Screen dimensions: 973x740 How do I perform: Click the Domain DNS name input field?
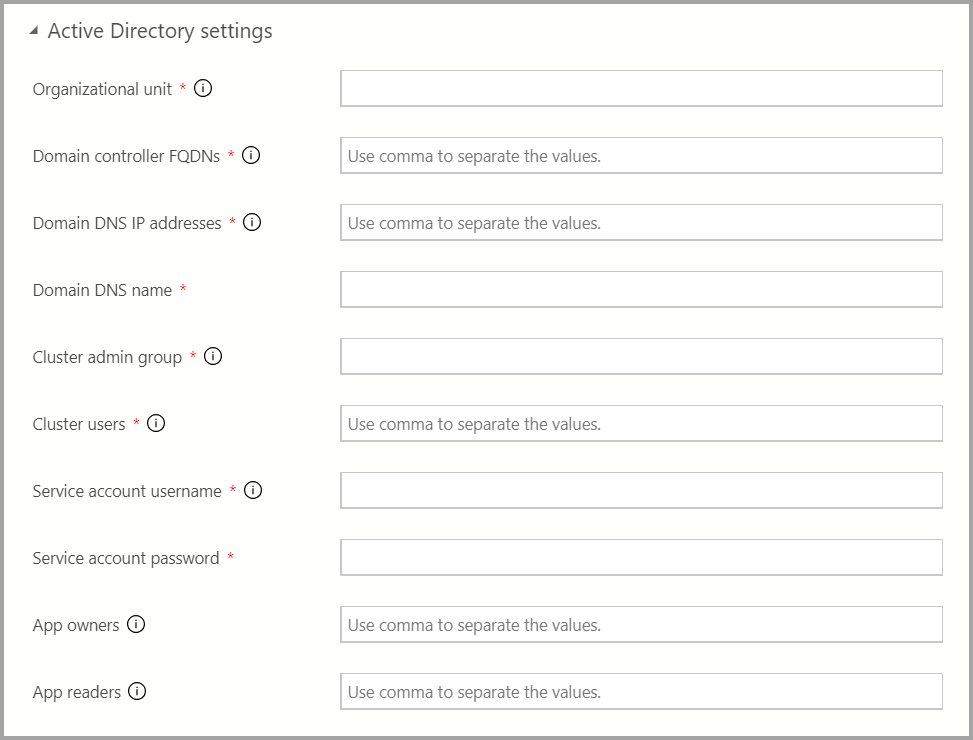(x=641, y=289)
